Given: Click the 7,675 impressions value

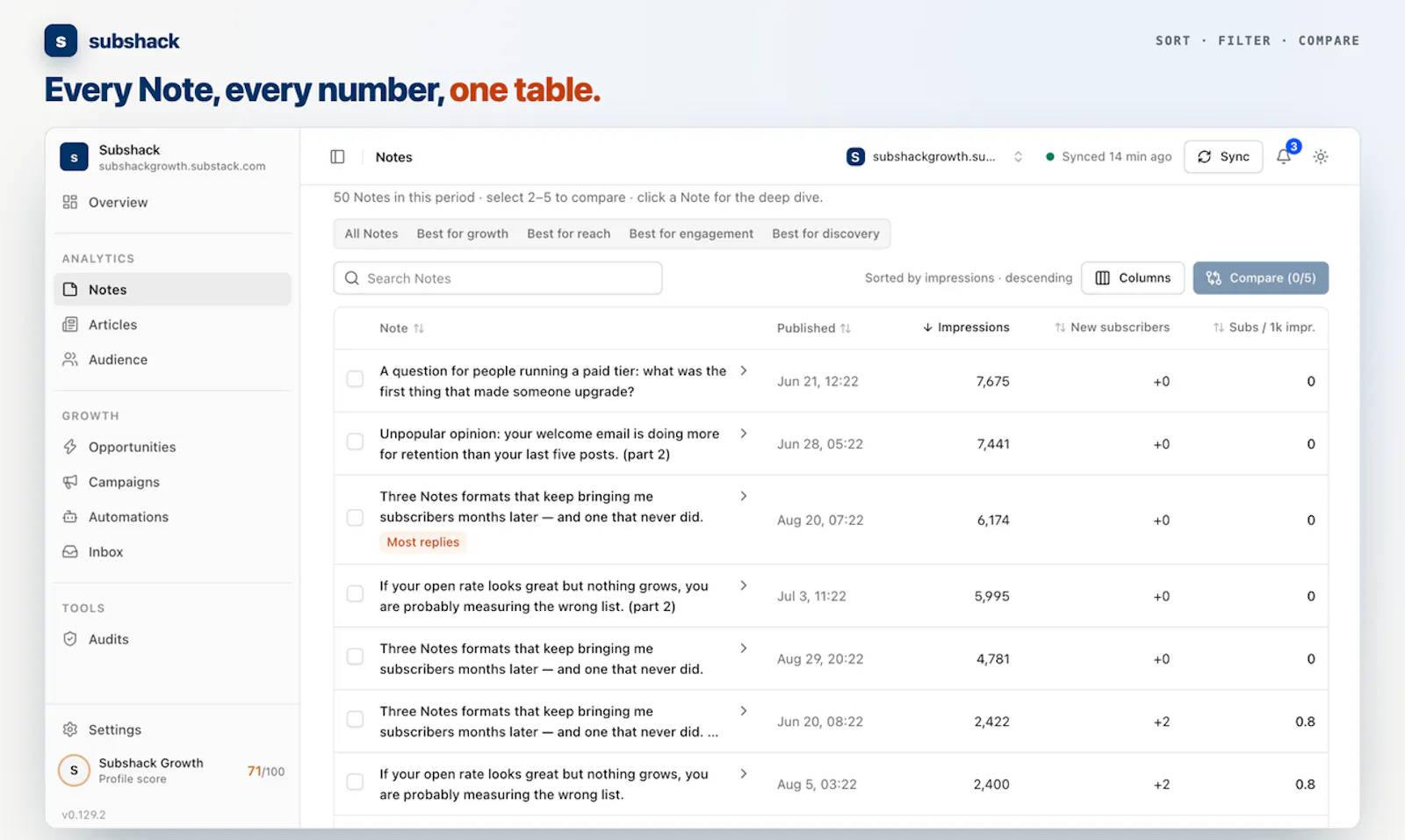Looking at the screenshot, I should (993, 382).
